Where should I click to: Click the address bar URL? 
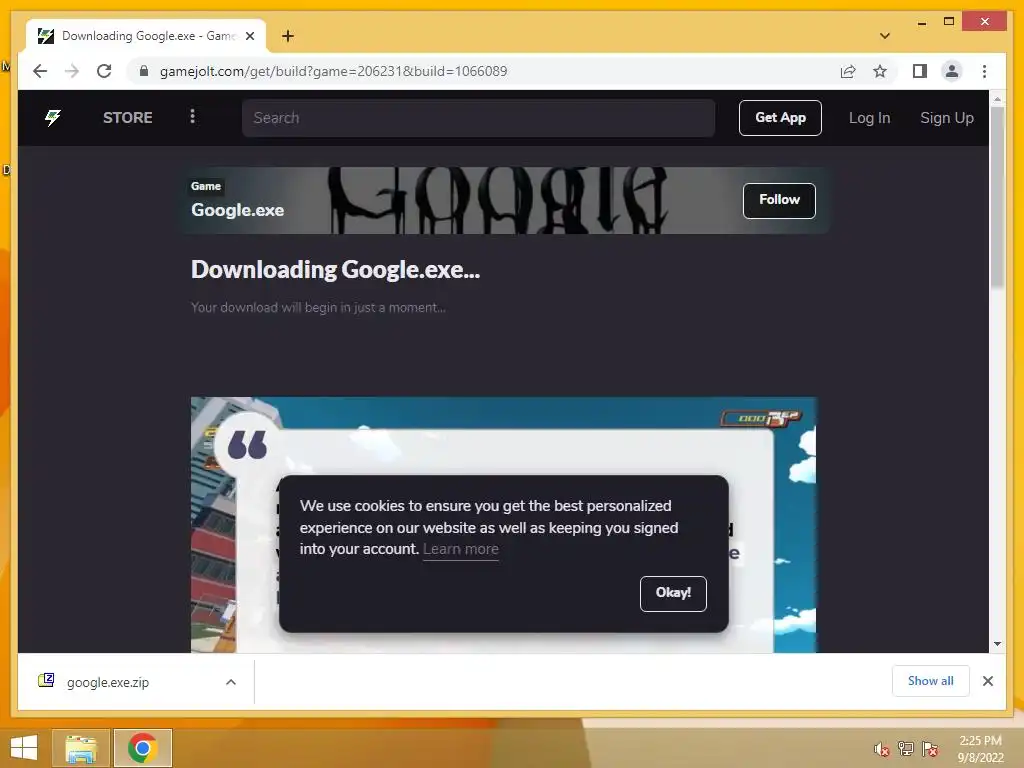[x=333, y=71]
